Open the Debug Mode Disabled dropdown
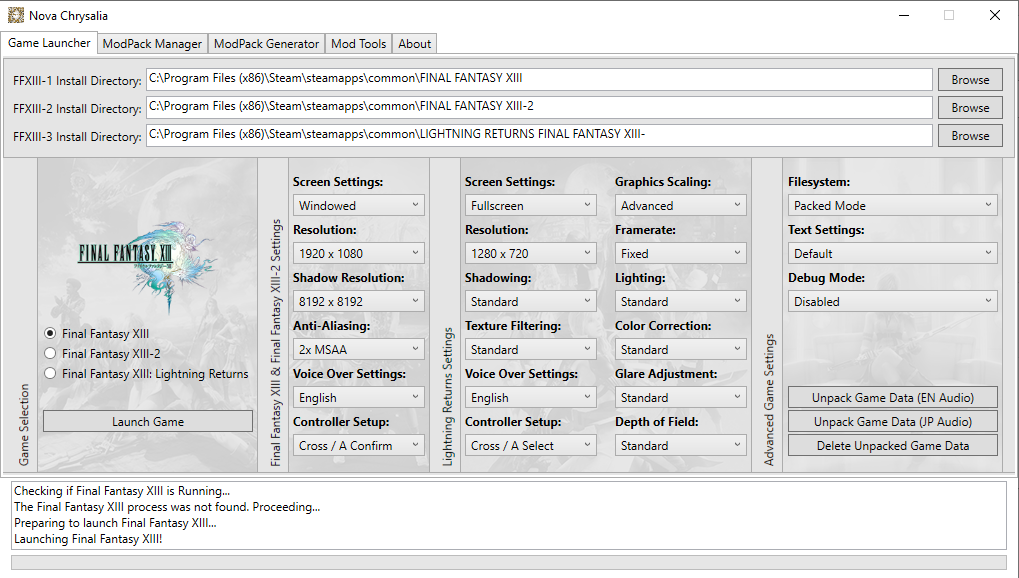The image size is (1019, 578). (893, 302)
